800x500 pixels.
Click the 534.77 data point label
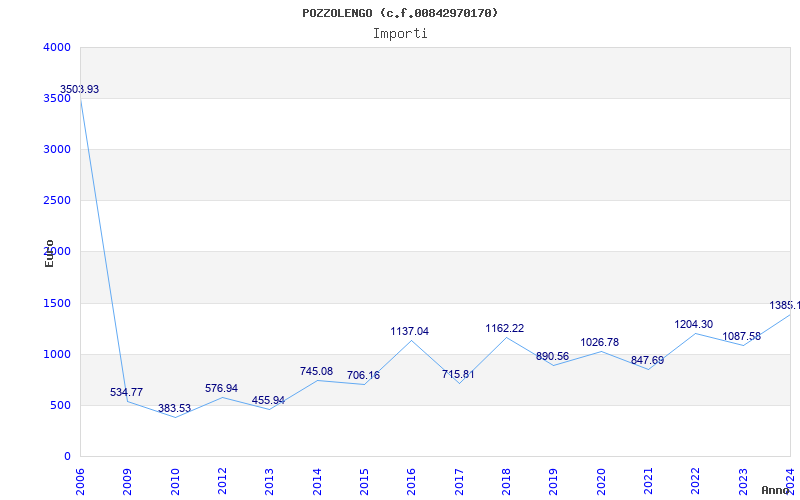[x=127, y=393]
